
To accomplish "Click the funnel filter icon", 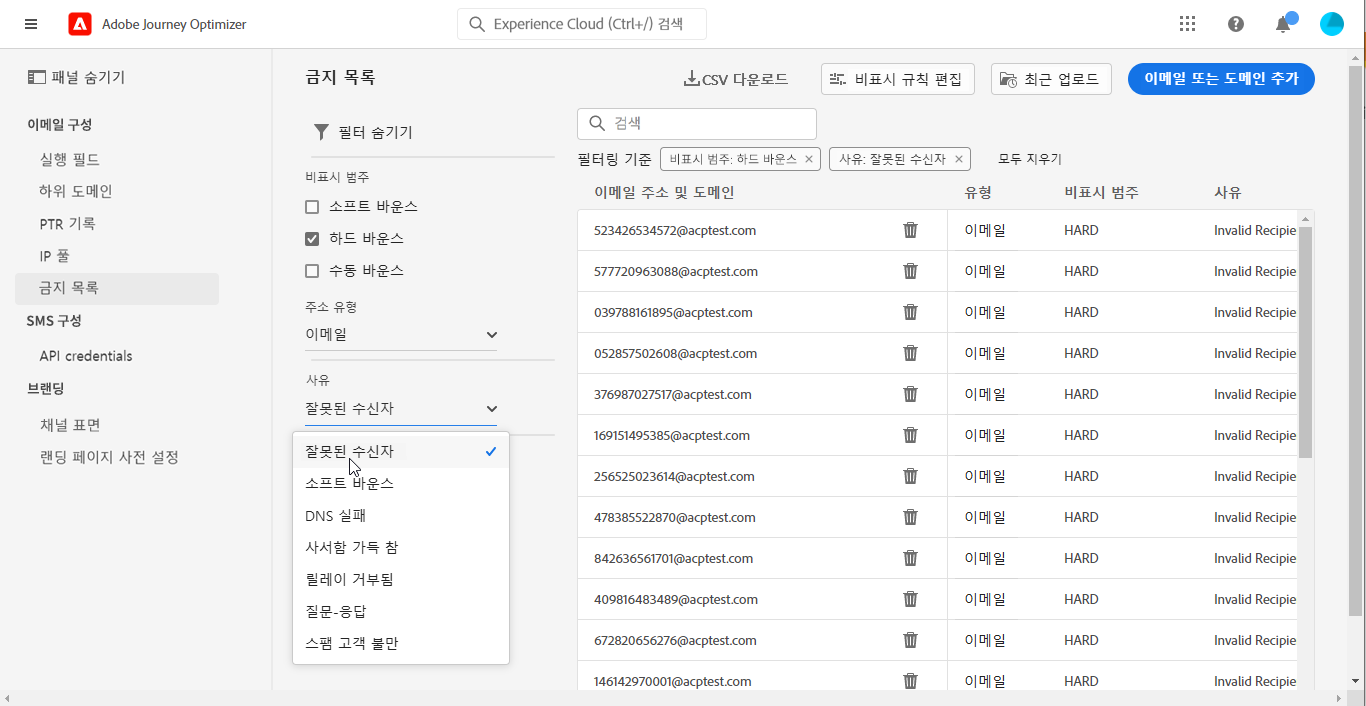I will (321, 132).
